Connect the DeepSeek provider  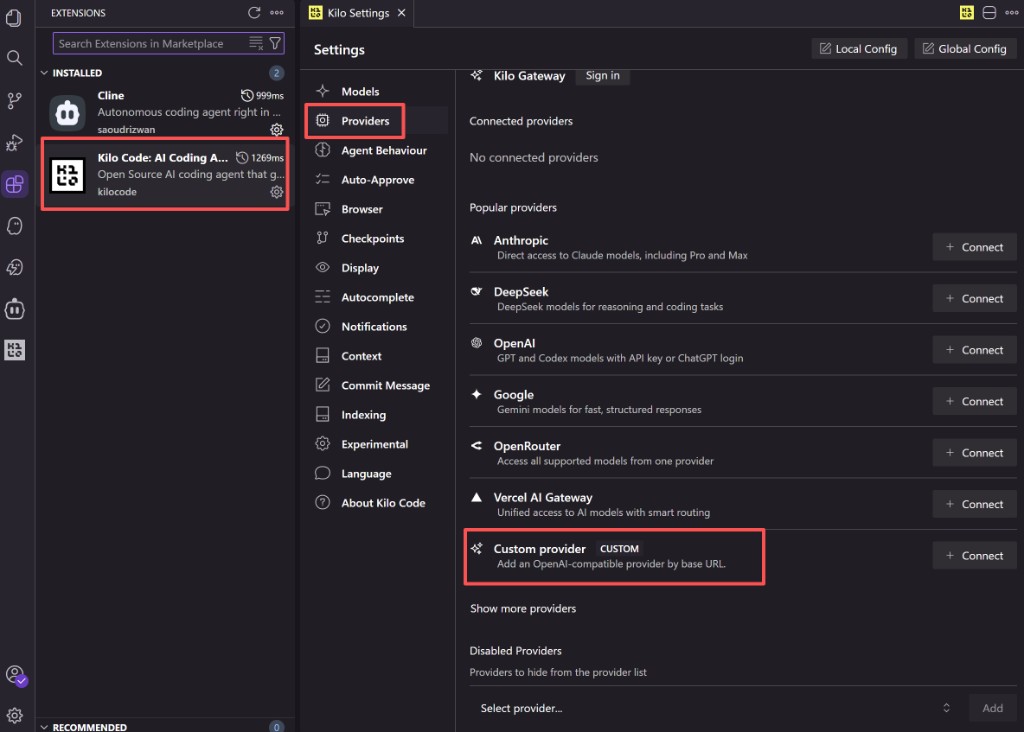pos(974,298)
